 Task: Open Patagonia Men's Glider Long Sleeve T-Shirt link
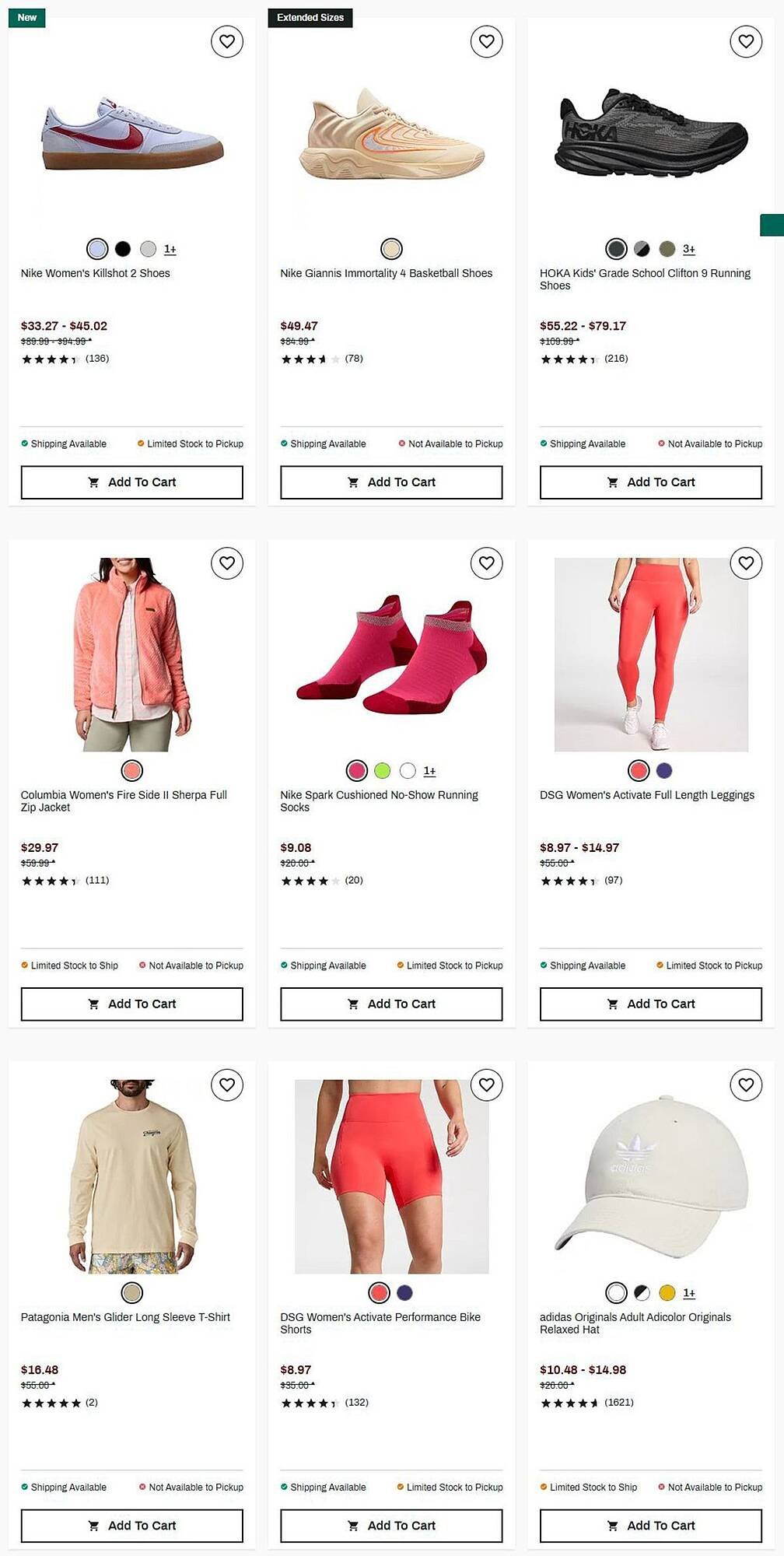(125, 1317)
